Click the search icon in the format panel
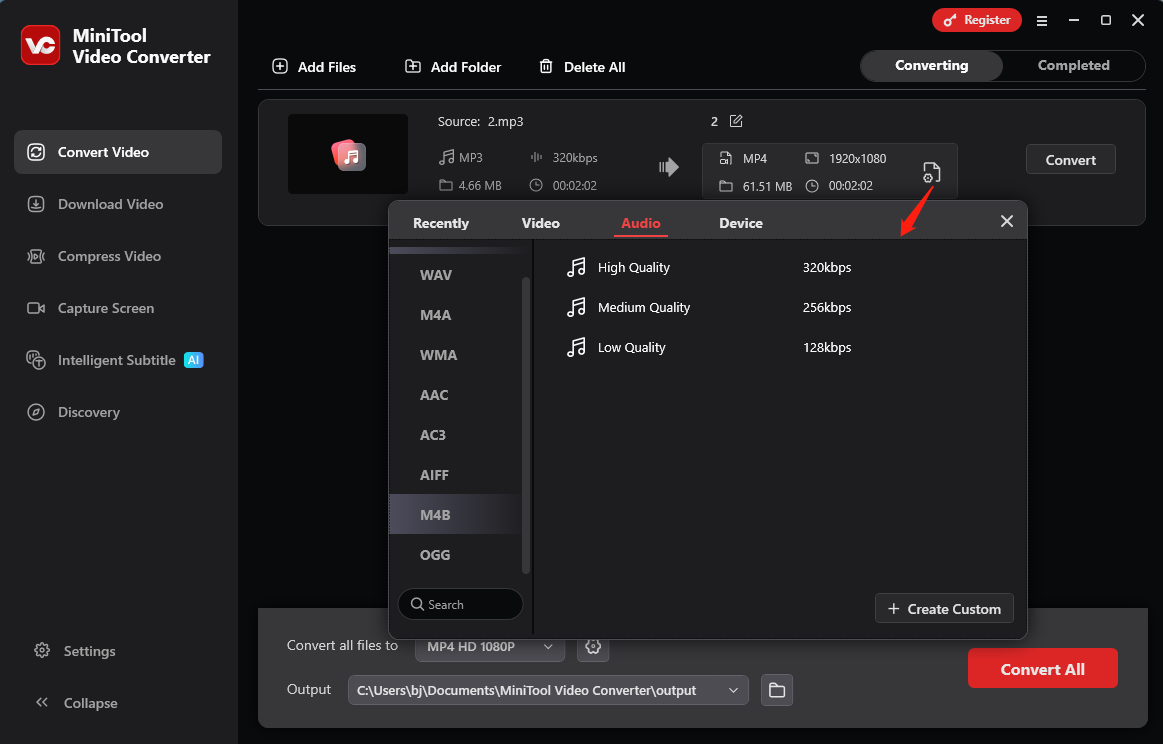Viewport: 1163px width, 744px height. 417,604
